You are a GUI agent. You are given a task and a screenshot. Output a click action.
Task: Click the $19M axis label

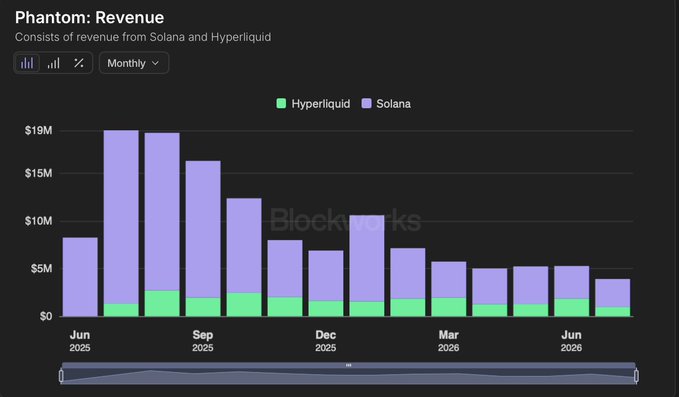[39, 130]
